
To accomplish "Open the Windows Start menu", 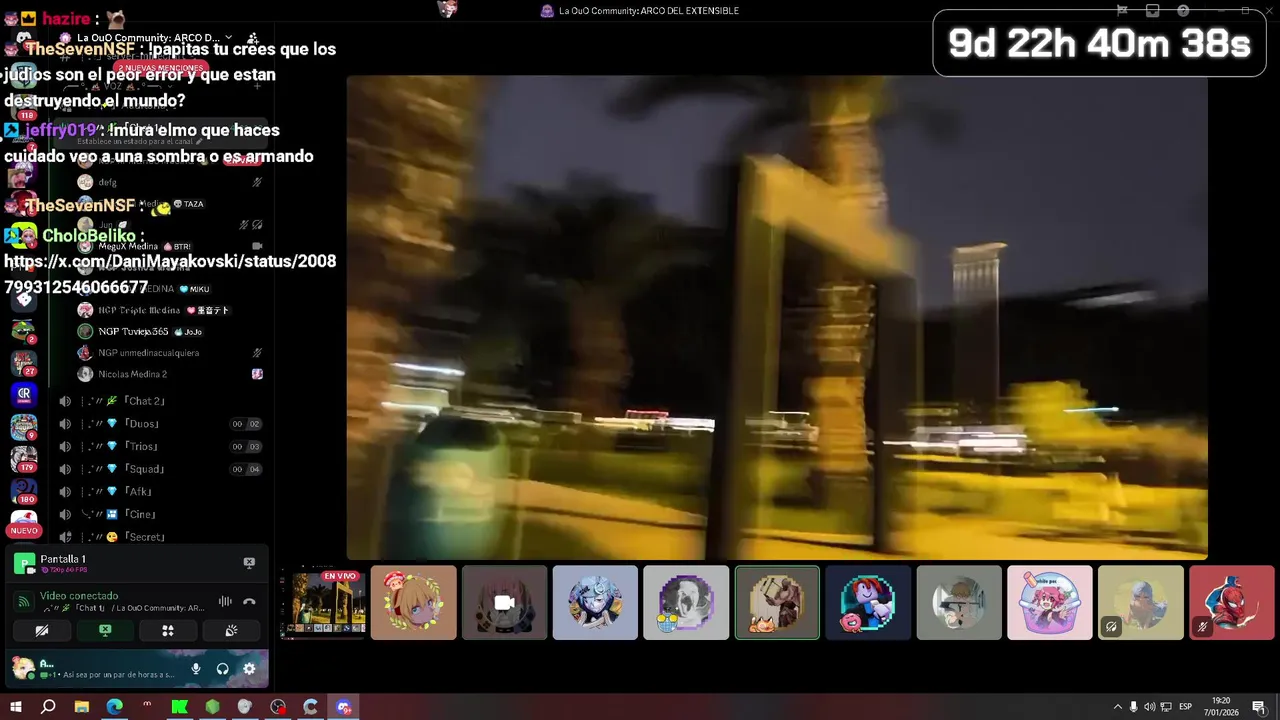I will pyautogui.click(x=16, y=707).
